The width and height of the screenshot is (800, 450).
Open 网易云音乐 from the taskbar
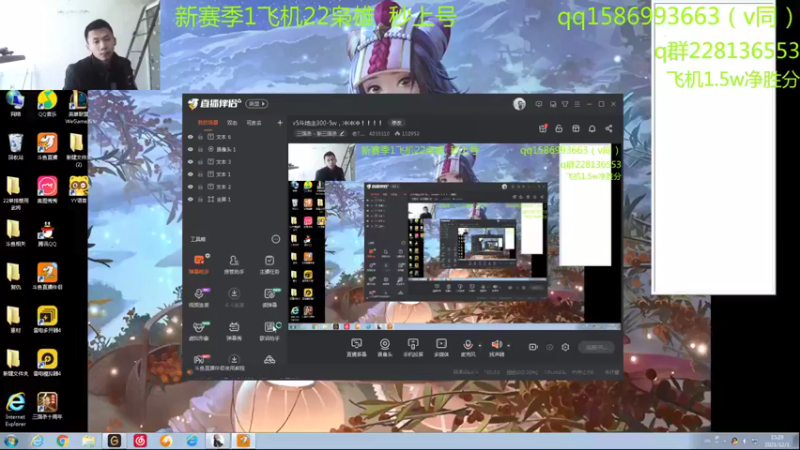tap(140, 441)
